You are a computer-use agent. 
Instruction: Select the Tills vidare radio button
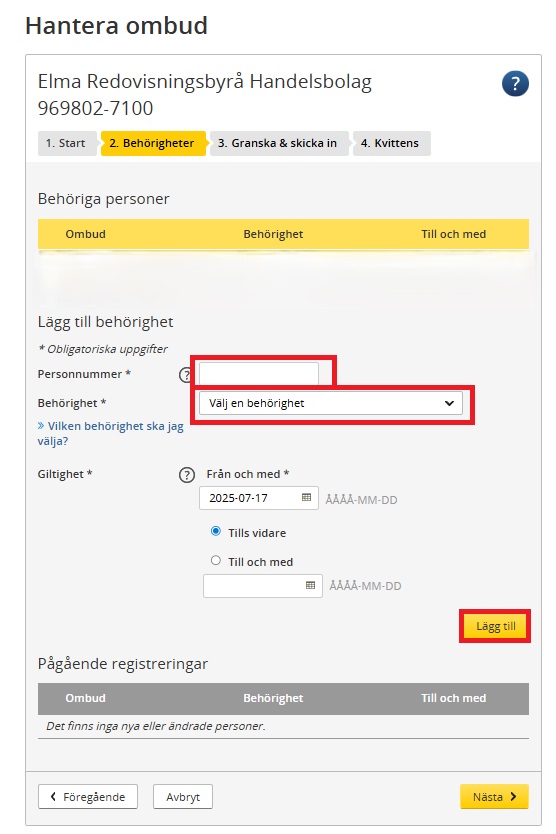coord(215,531)
